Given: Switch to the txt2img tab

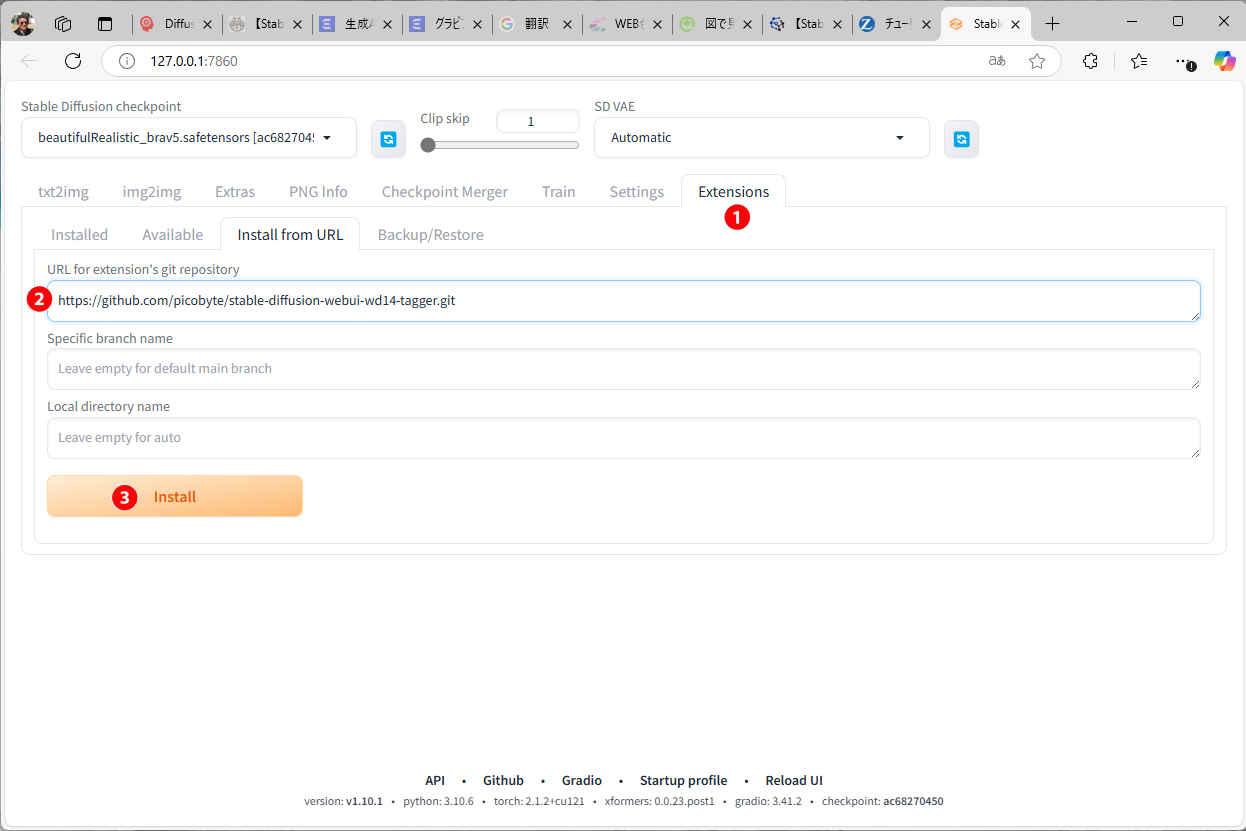Looking at the screenshot, I should [x=63, y=192].
